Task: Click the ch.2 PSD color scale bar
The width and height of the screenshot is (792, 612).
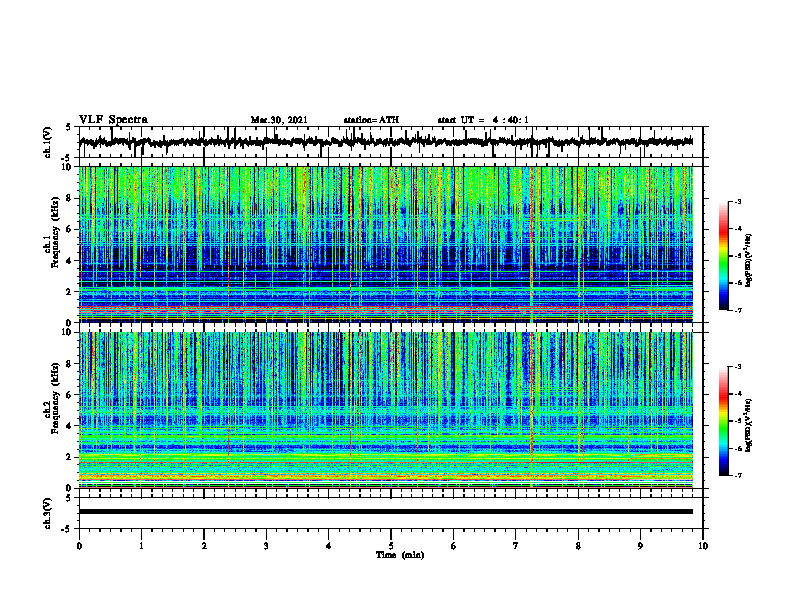Action: pos(724,421)
